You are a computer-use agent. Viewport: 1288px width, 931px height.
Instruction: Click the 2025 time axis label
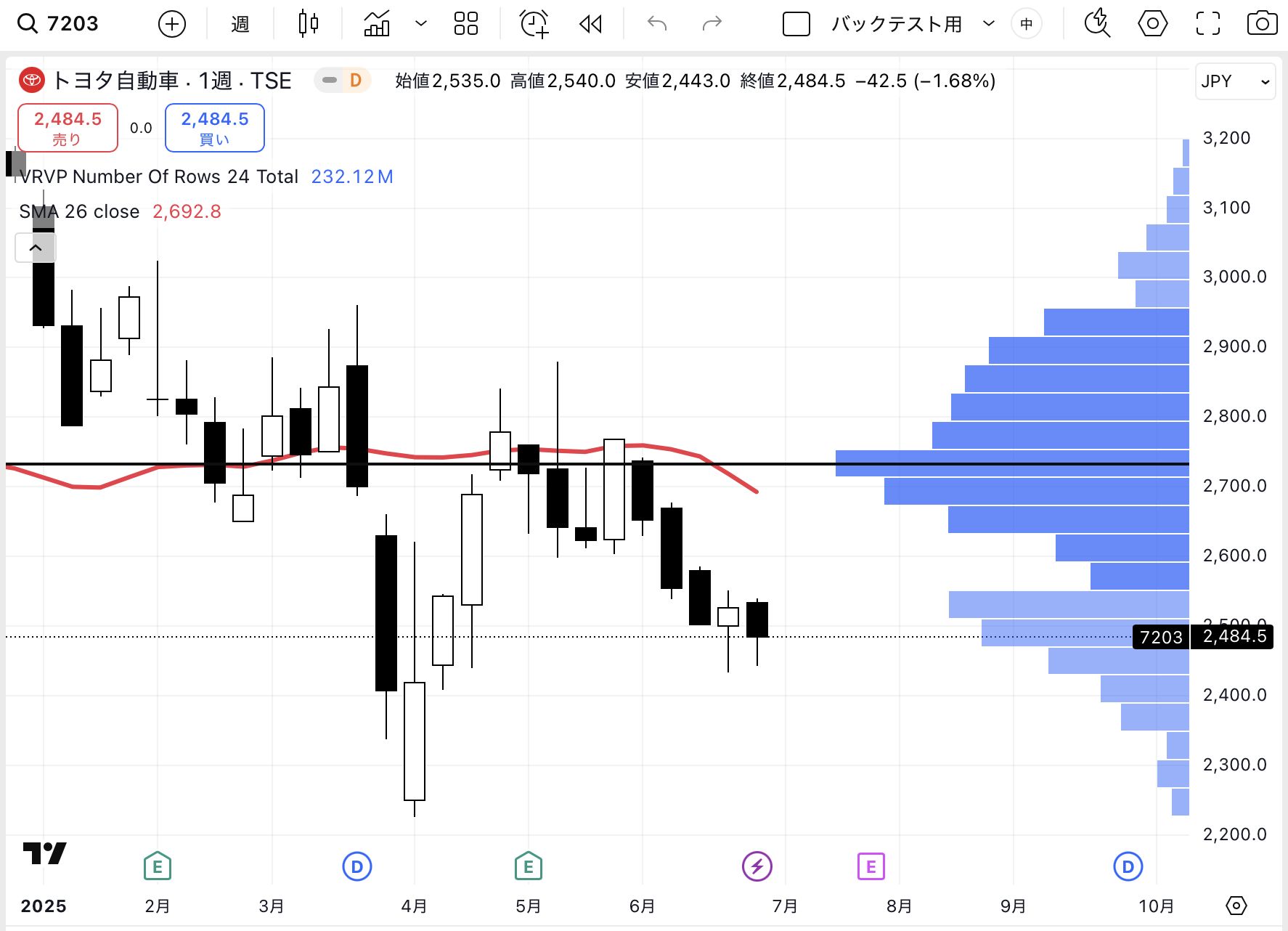coord(44,906)
